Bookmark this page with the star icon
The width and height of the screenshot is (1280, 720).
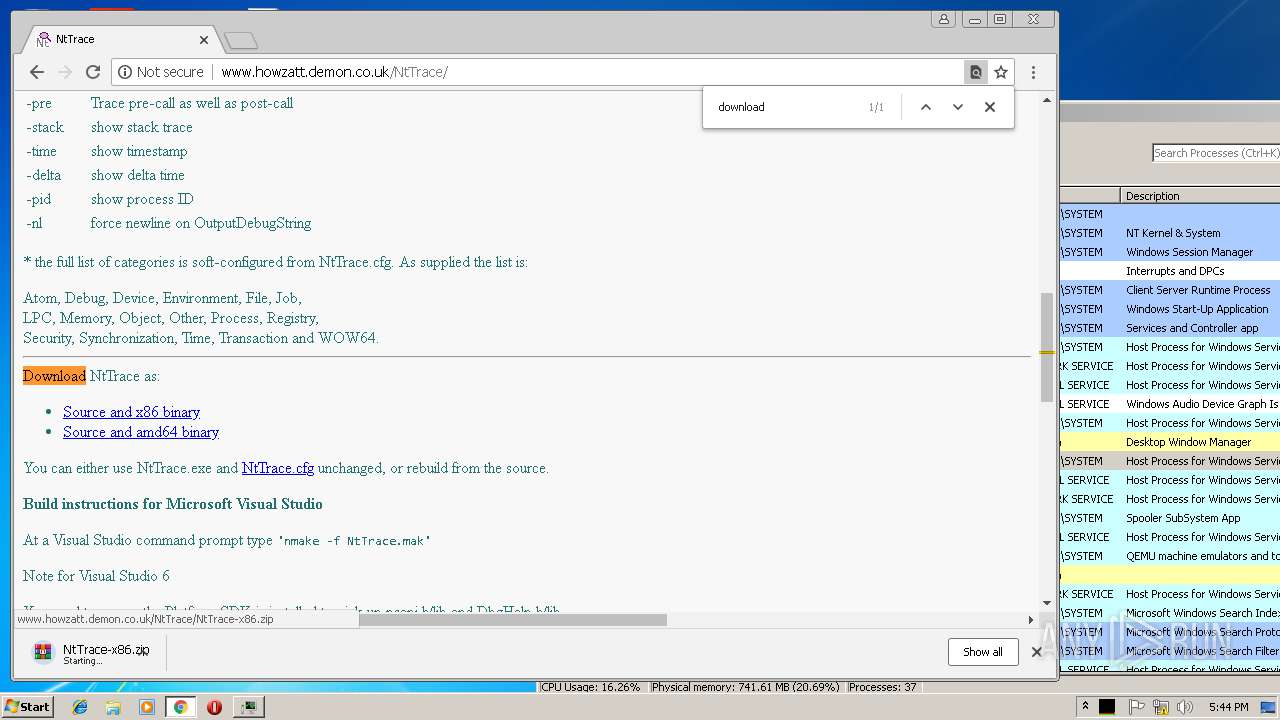pyautogui.click(x=1001, y=72)
